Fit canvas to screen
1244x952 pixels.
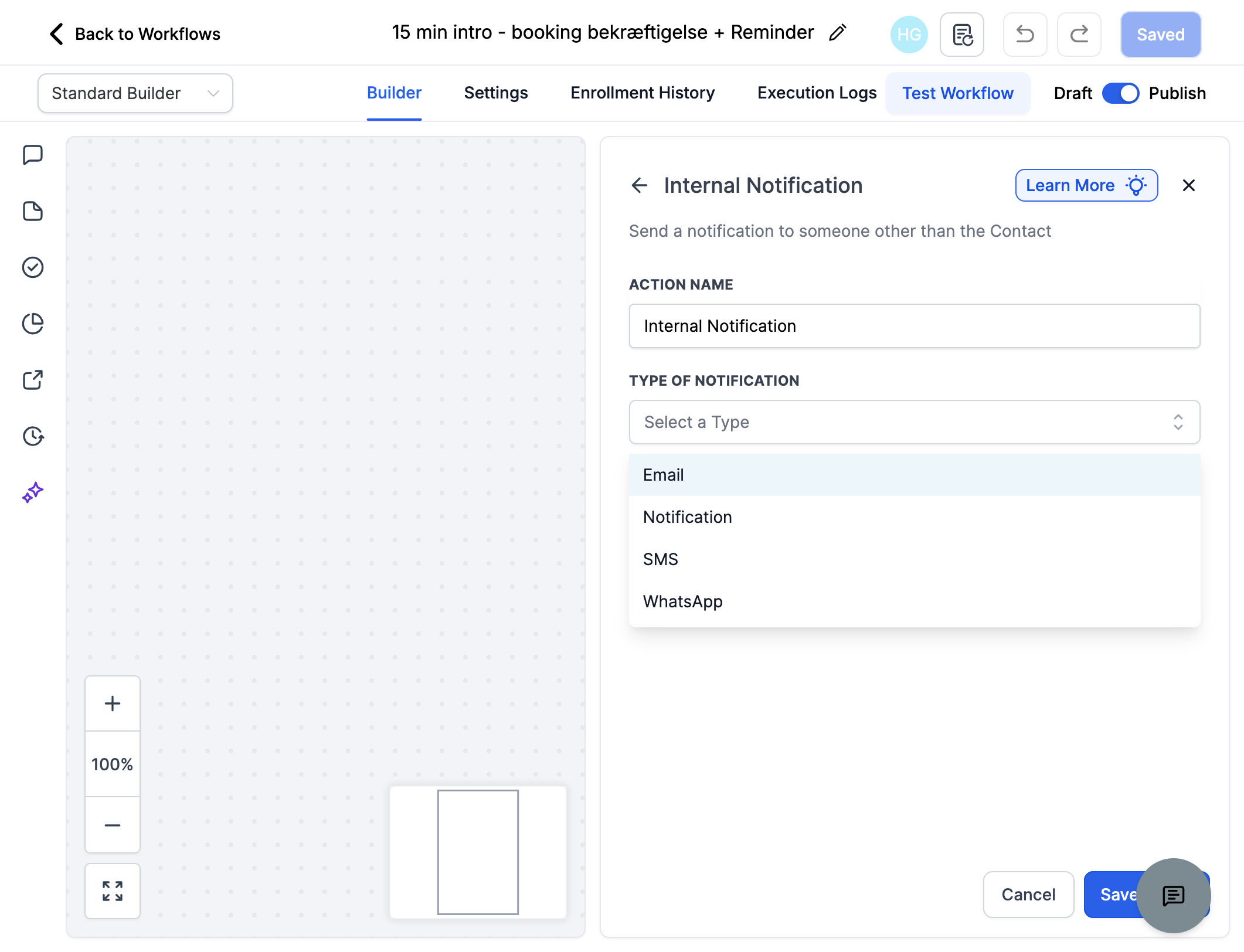[113, 891]
